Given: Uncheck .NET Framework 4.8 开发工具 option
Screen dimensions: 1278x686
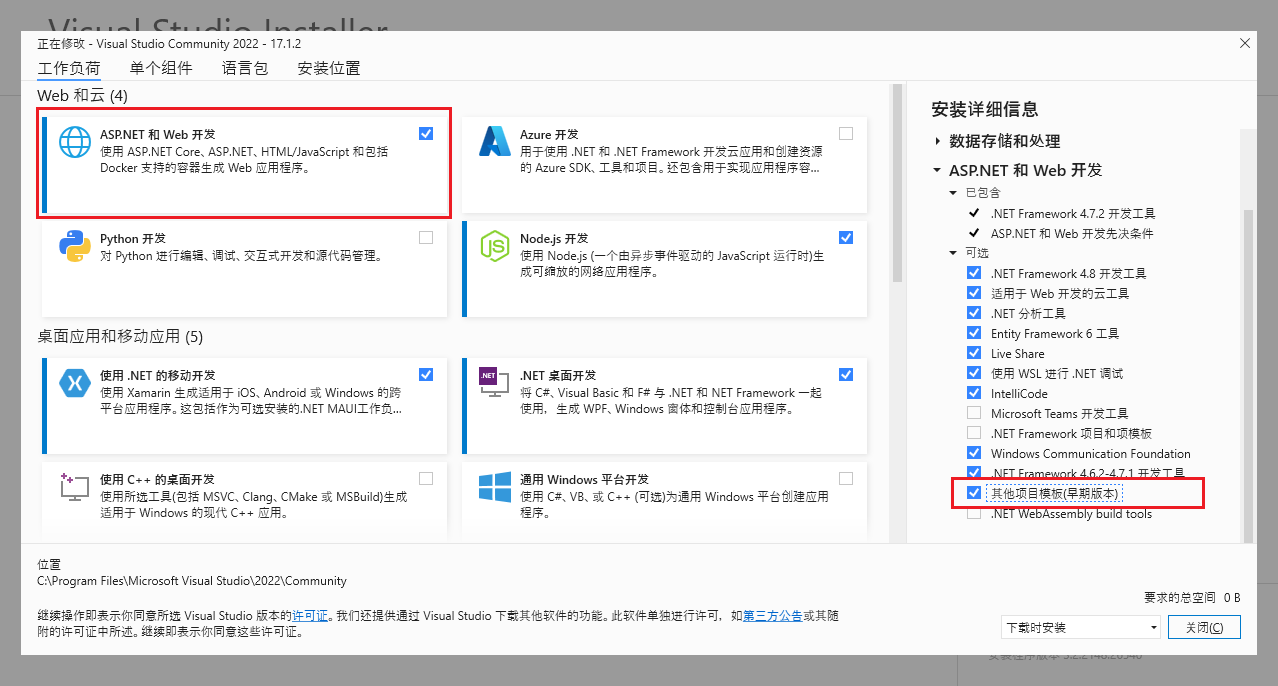Looking at the screenshot, I should pyautogui.click(x=974, y=273).
